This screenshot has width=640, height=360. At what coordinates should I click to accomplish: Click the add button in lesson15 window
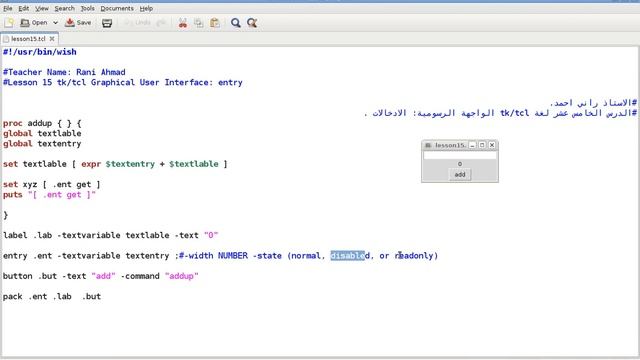460,175
